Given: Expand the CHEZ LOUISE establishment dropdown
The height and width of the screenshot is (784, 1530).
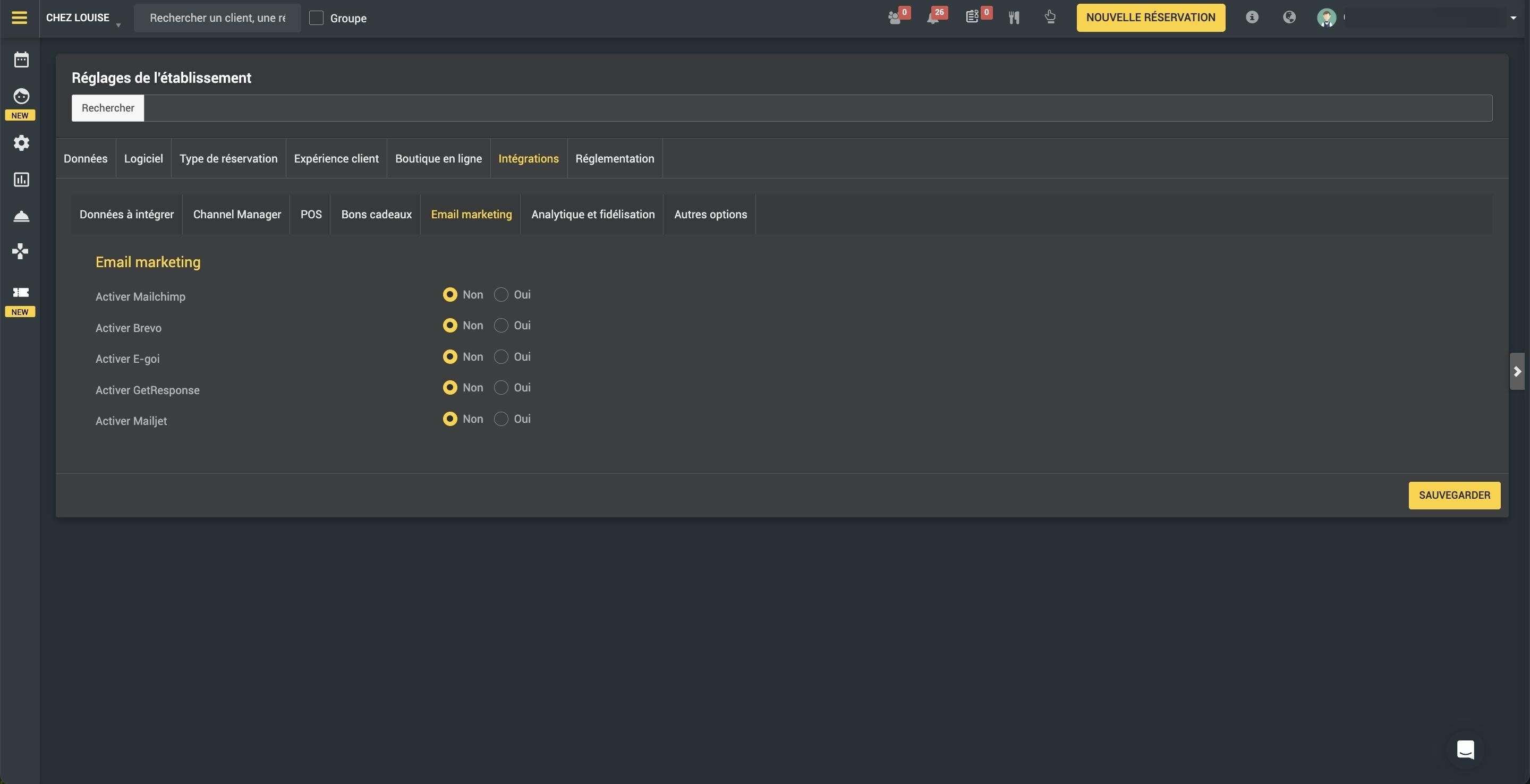Looking at the screenshot, I should click(x=83, y=18).
